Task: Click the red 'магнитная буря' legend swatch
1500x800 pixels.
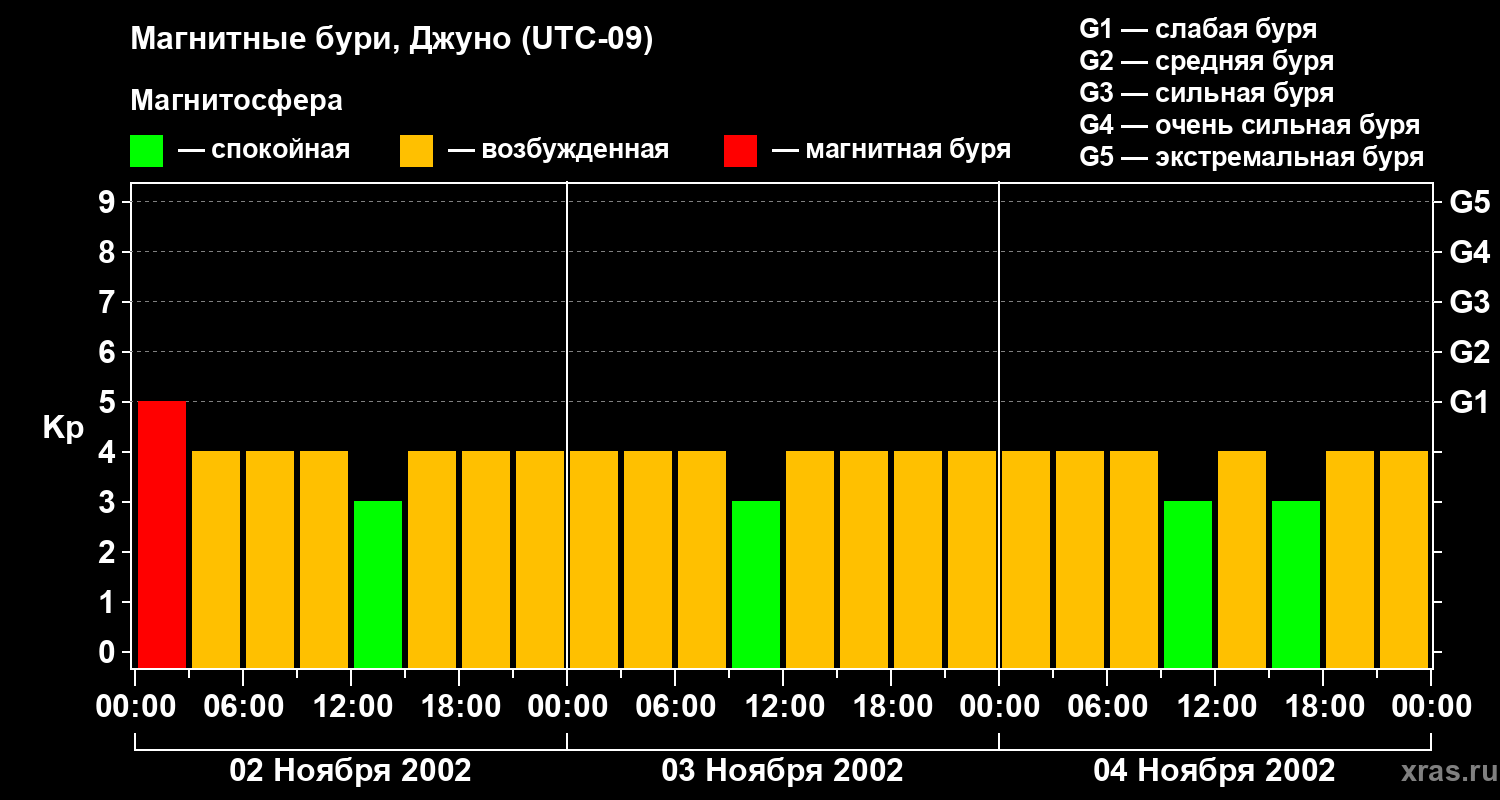Action: click(740, 151)
